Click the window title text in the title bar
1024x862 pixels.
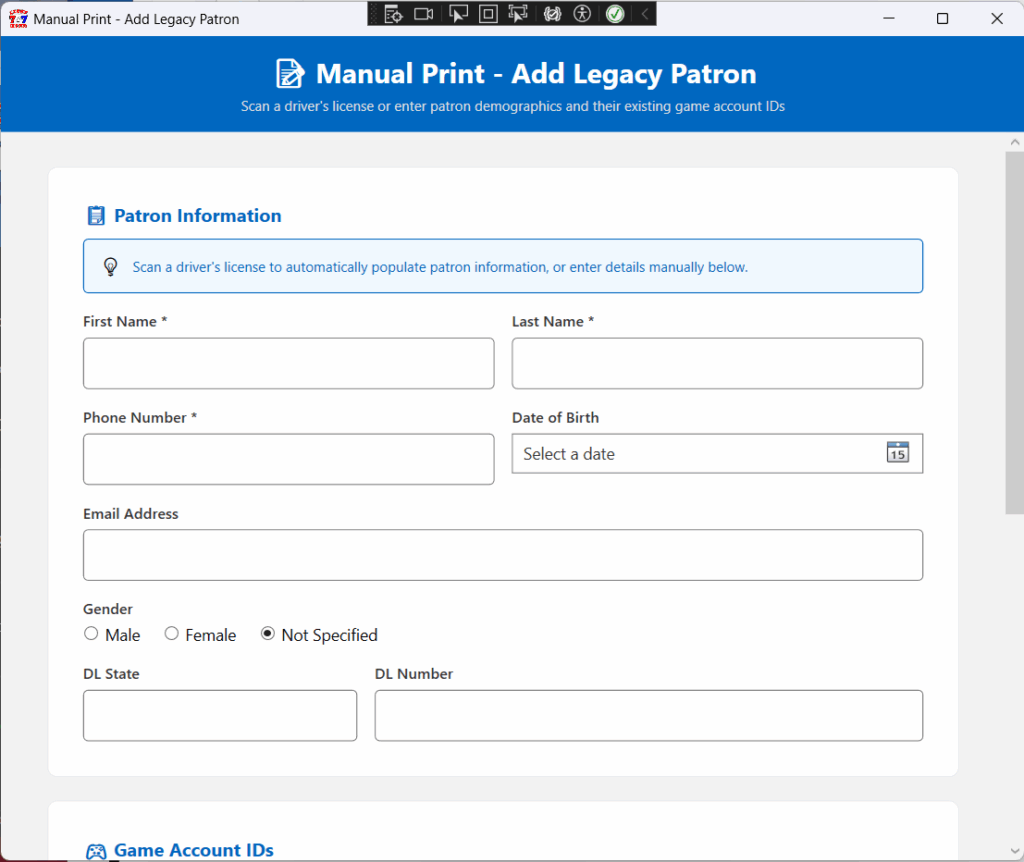tap(136, 19)
